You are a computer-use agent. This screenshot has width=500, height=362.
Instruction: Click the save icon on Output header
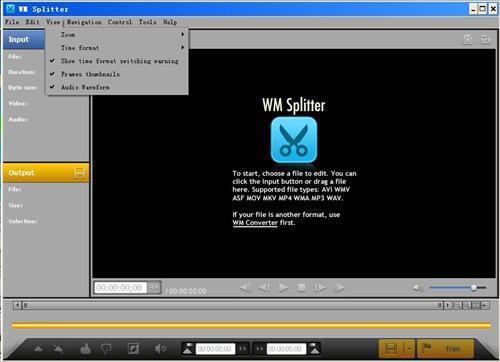coord(79,173)
